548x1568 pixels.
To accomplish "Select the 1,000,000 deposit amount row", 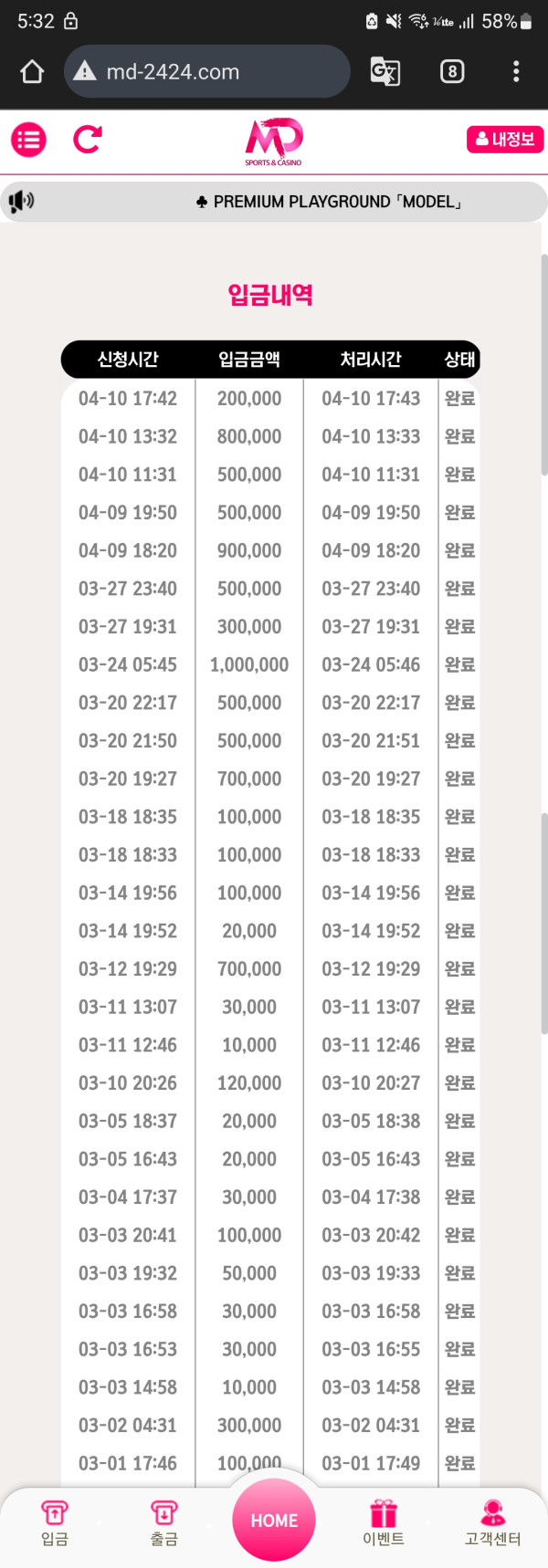I will 249,664.
